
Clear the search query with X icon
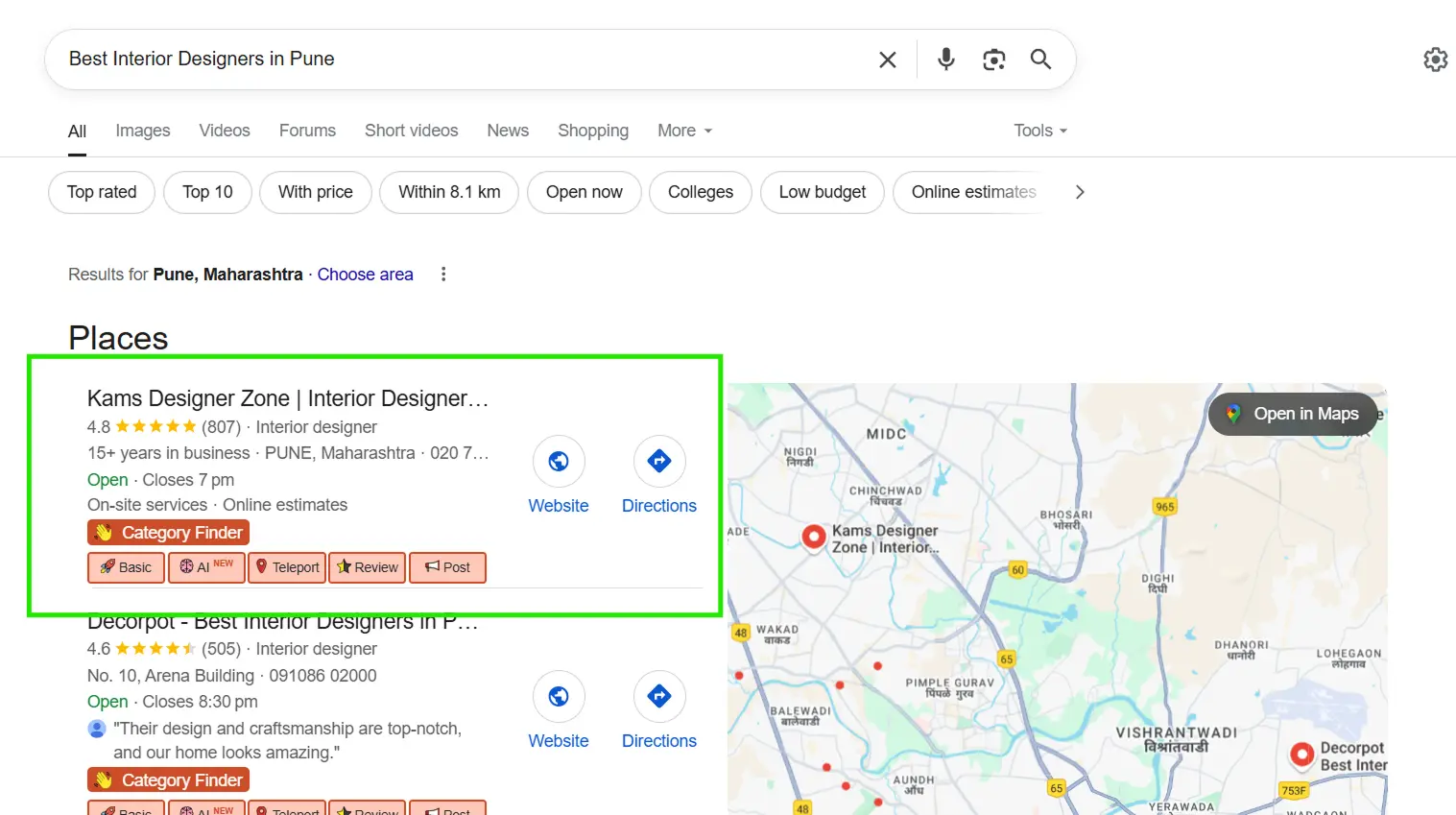tap(888, 60)
